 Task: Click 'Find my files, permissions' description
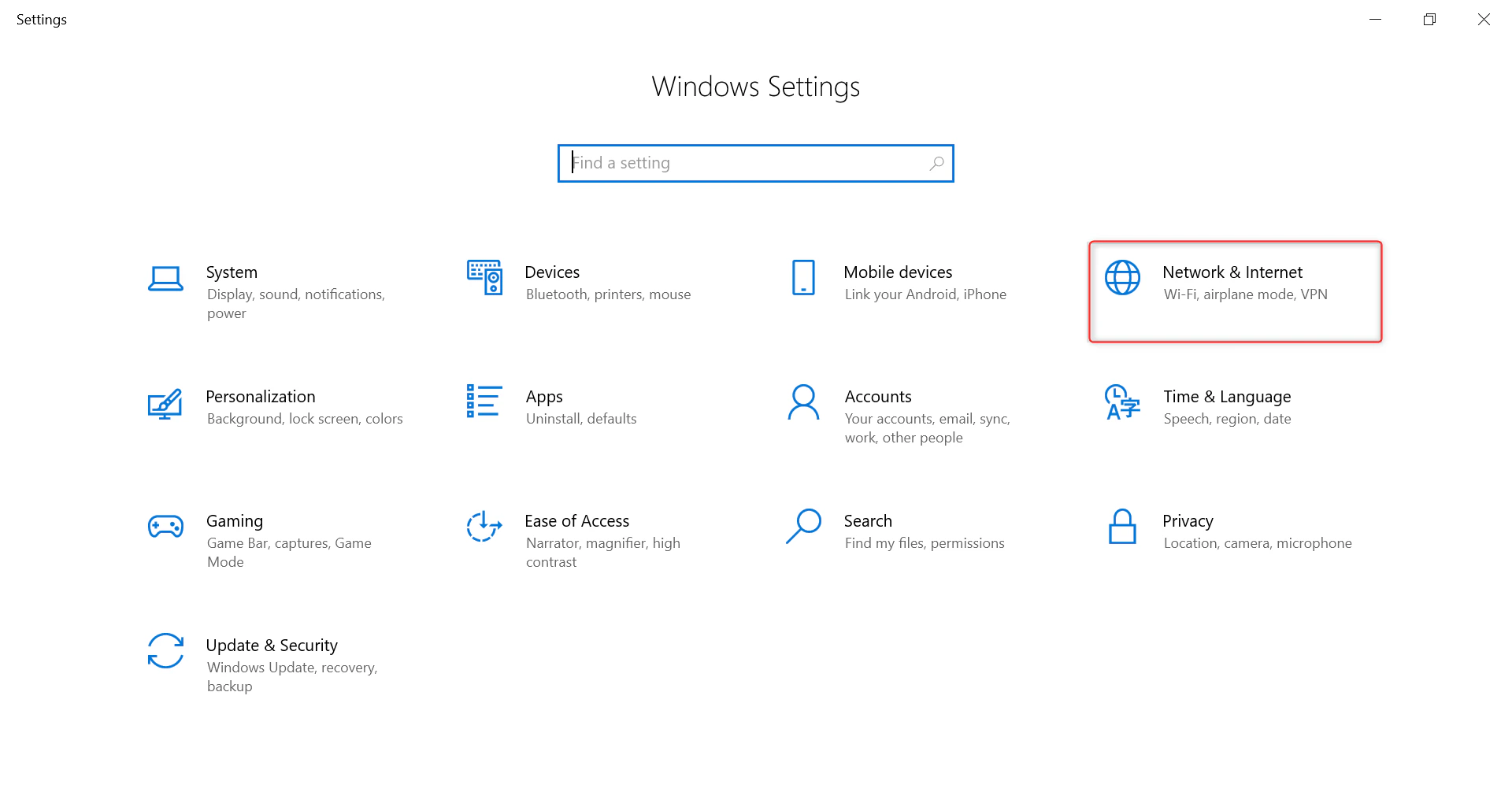[x=925, y=543]
